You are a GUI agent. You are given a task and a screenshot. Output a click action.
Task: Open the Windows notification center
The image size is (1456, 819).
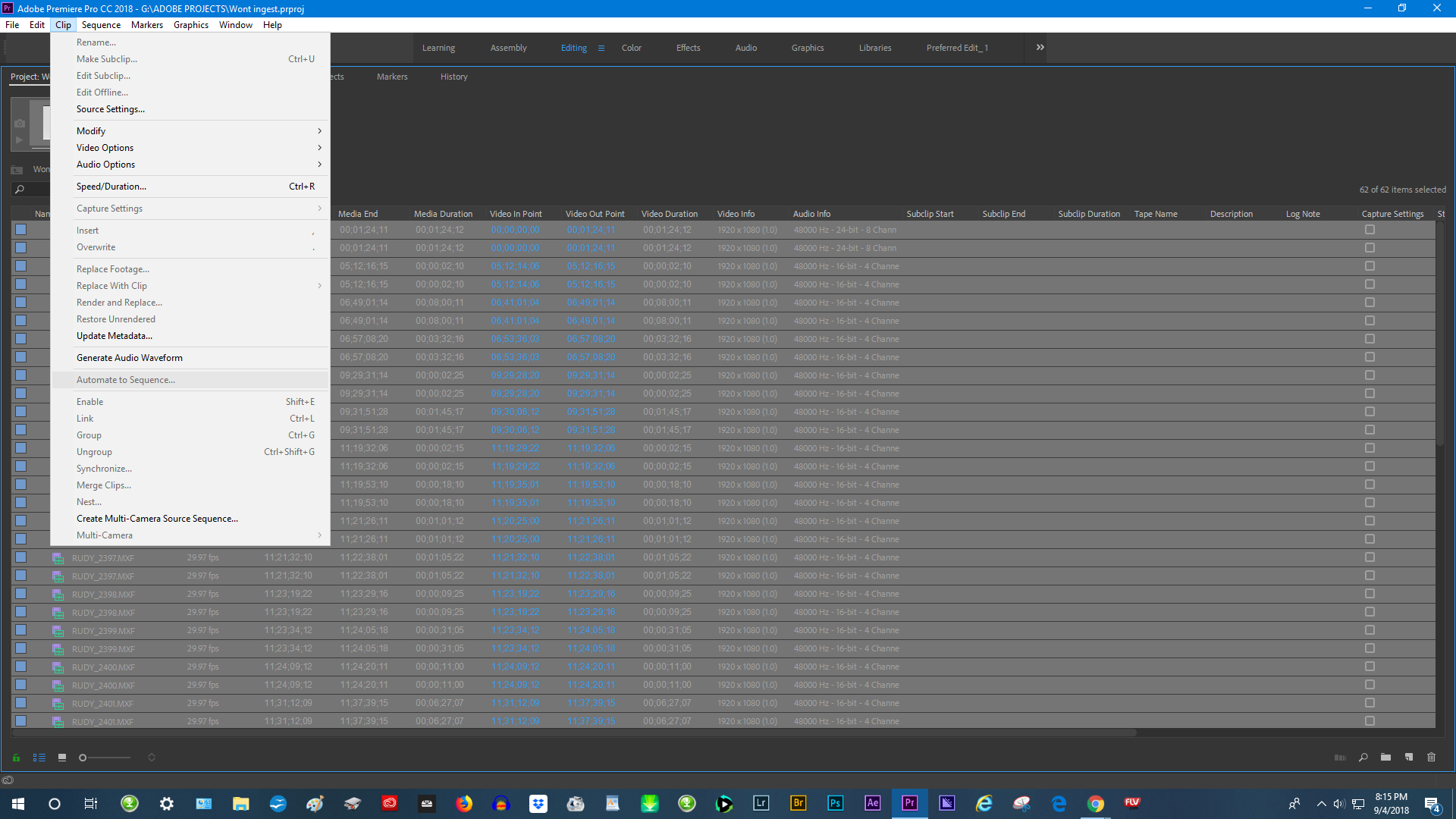pyautogui.click(x=1432, y=804)
